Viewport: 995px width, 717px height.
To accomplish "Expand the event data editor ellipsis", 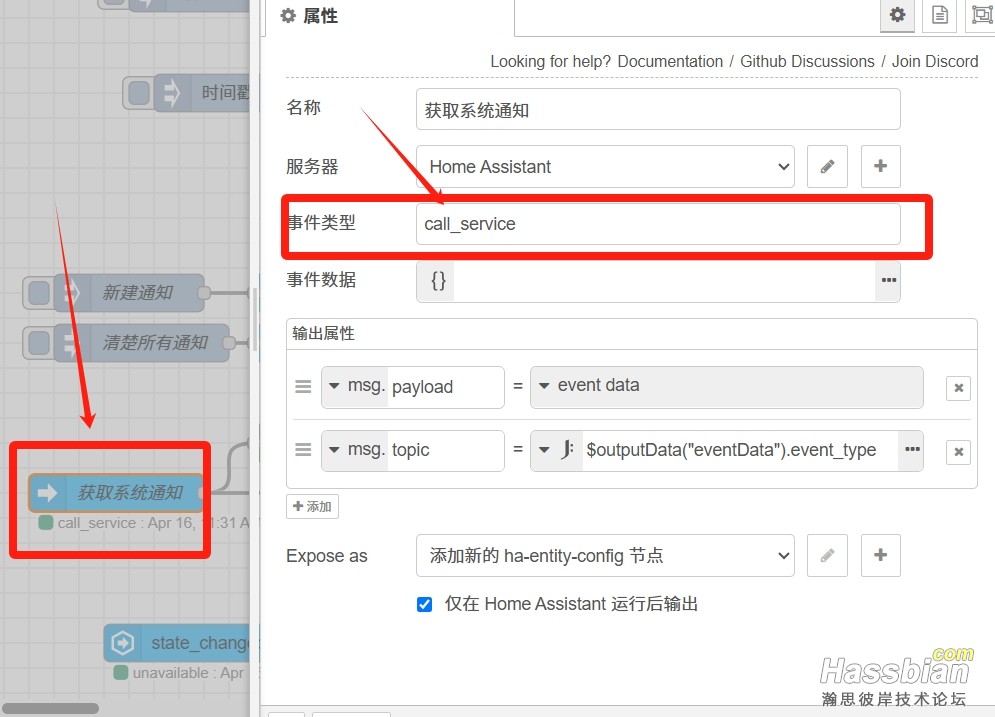I will coord(888,280).
